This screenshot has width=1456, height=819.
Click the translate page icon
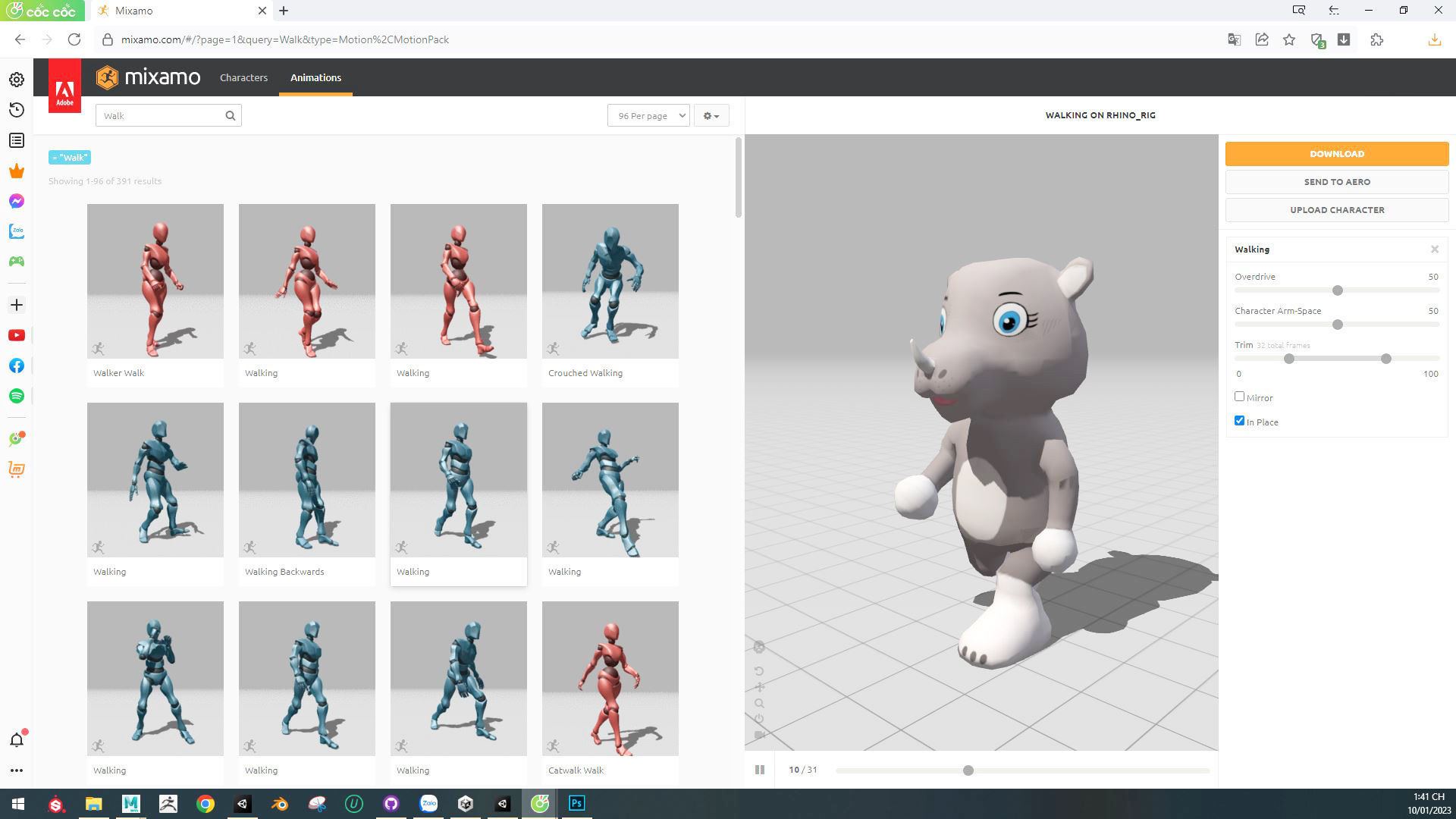tap(1234, 39)
